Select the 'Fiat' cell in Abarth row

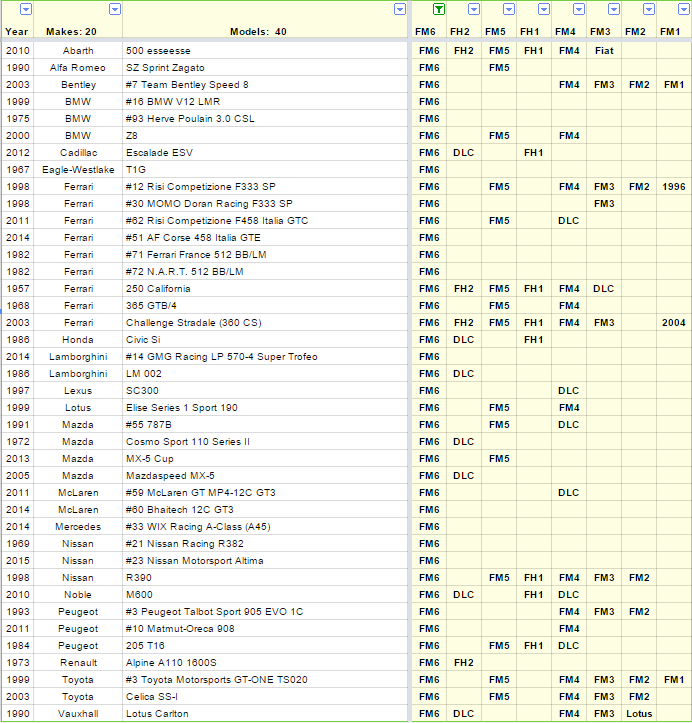coord(604,51)
